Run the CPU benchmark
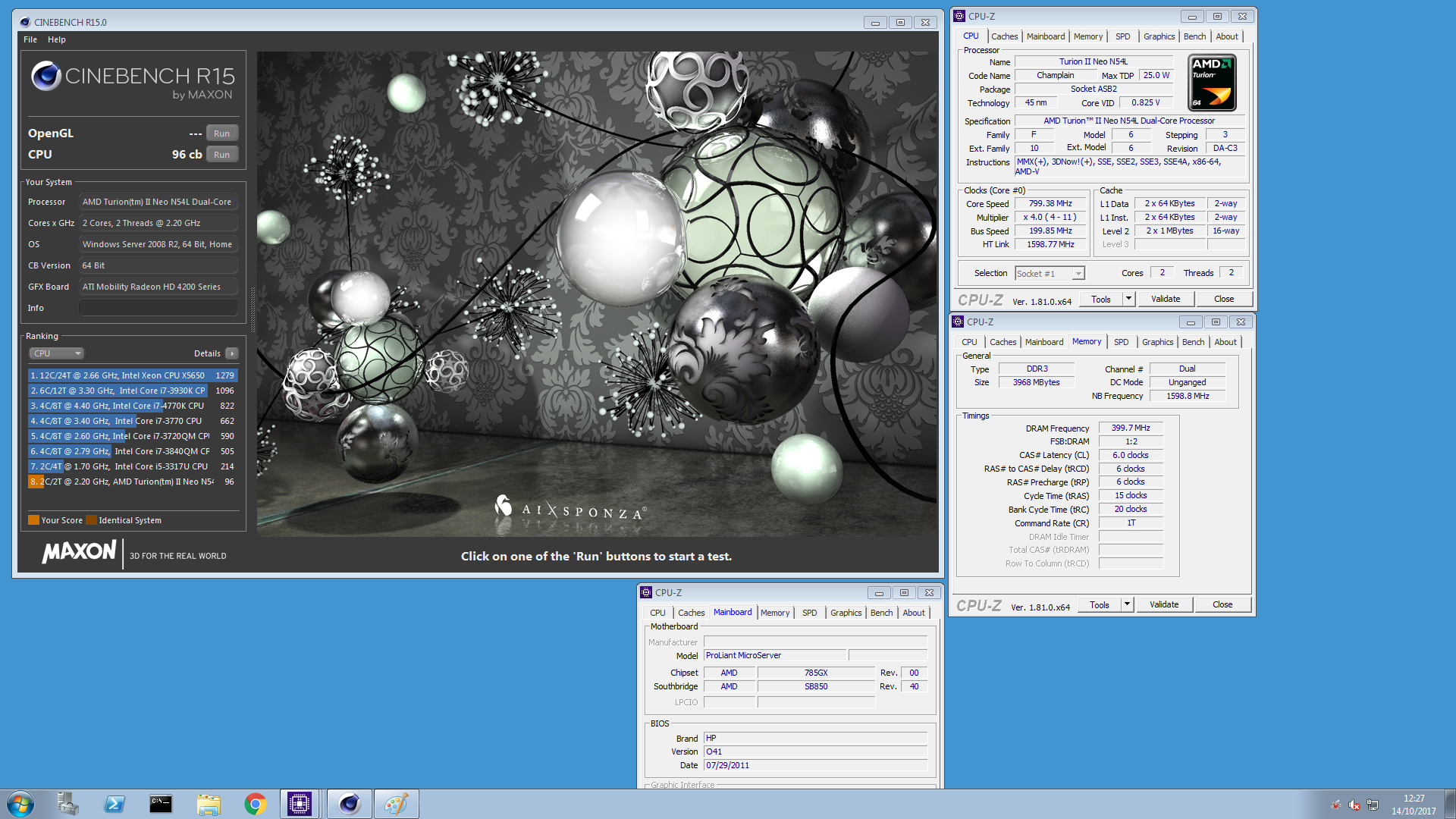 (x=221, y=155)
